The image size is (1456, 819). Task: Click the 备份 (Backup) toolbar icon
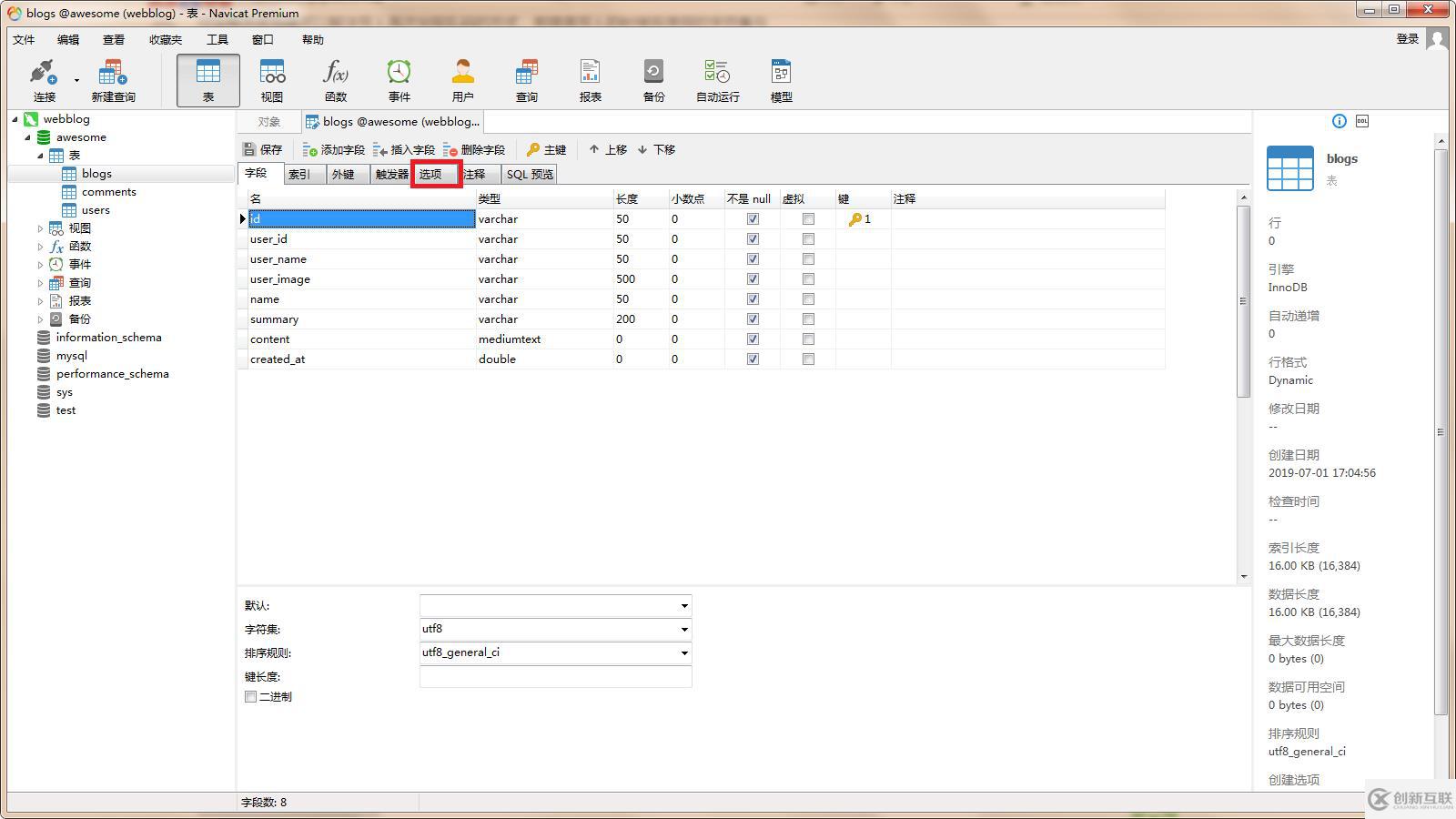coord(653,79)
